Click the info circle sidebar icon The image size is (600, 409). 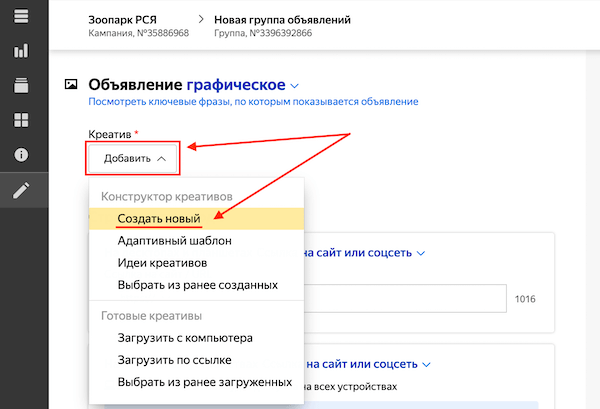click(x=22, y=156)
